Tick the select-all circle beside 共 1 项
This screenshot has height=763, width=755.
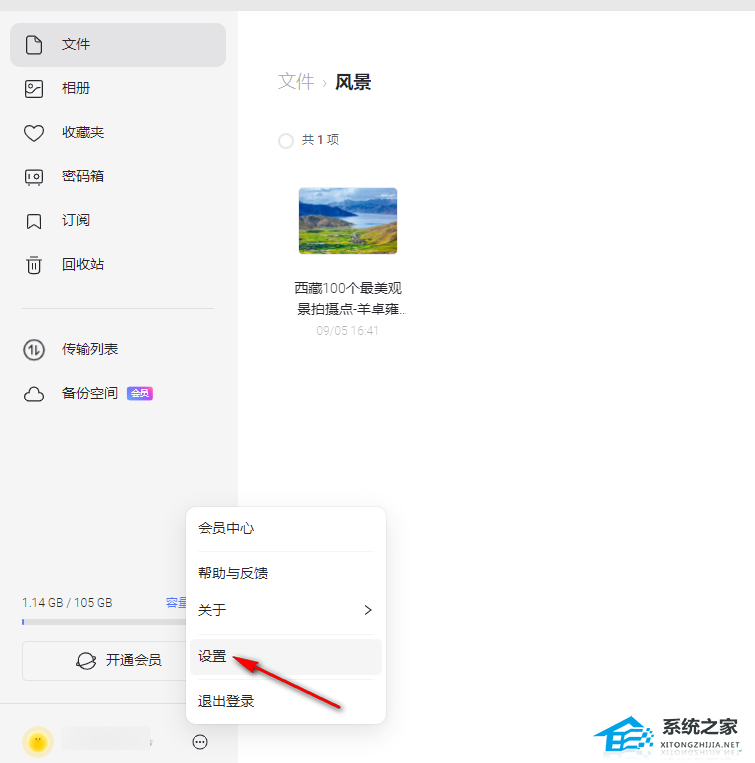coord(286,141)
